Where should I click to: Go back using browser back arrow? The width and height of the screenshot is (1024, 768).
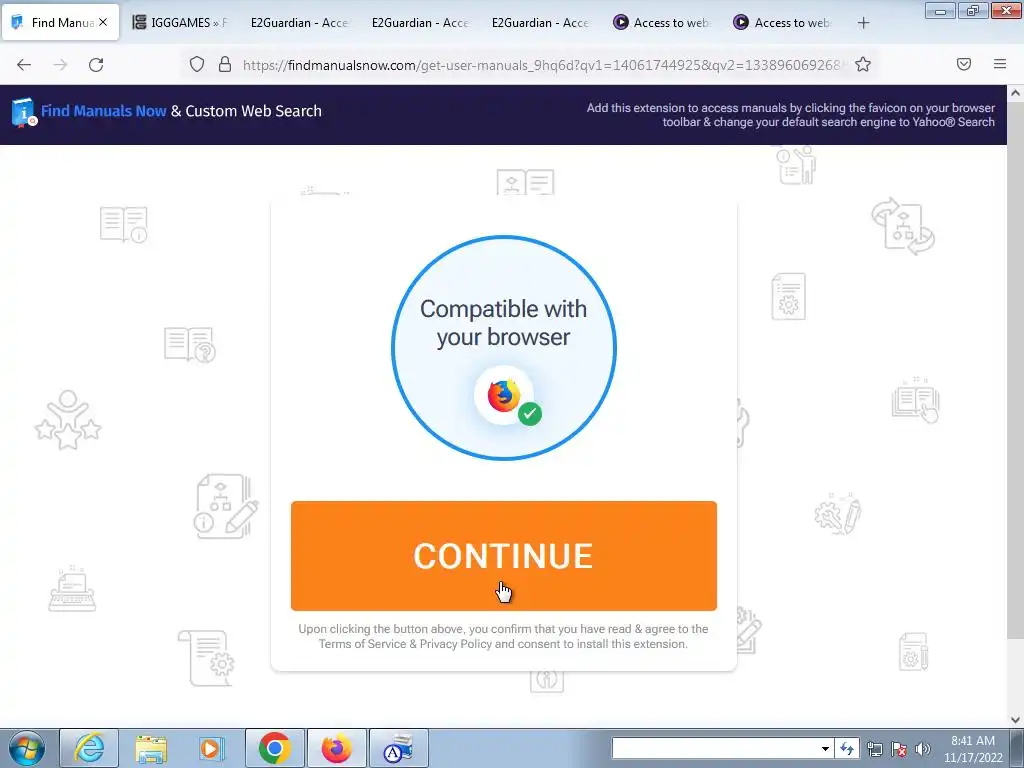[24, 65]
